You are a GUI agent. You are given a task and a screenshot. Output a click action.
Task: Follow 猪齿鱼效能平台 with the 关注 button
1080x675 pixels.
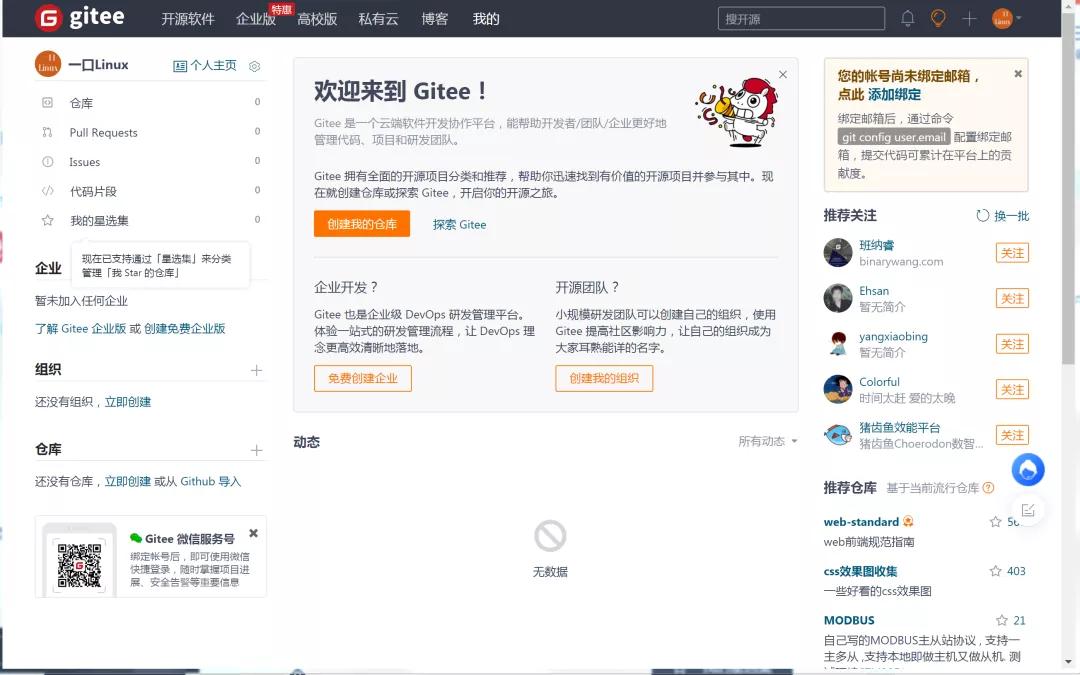[x=1012, y=435]
